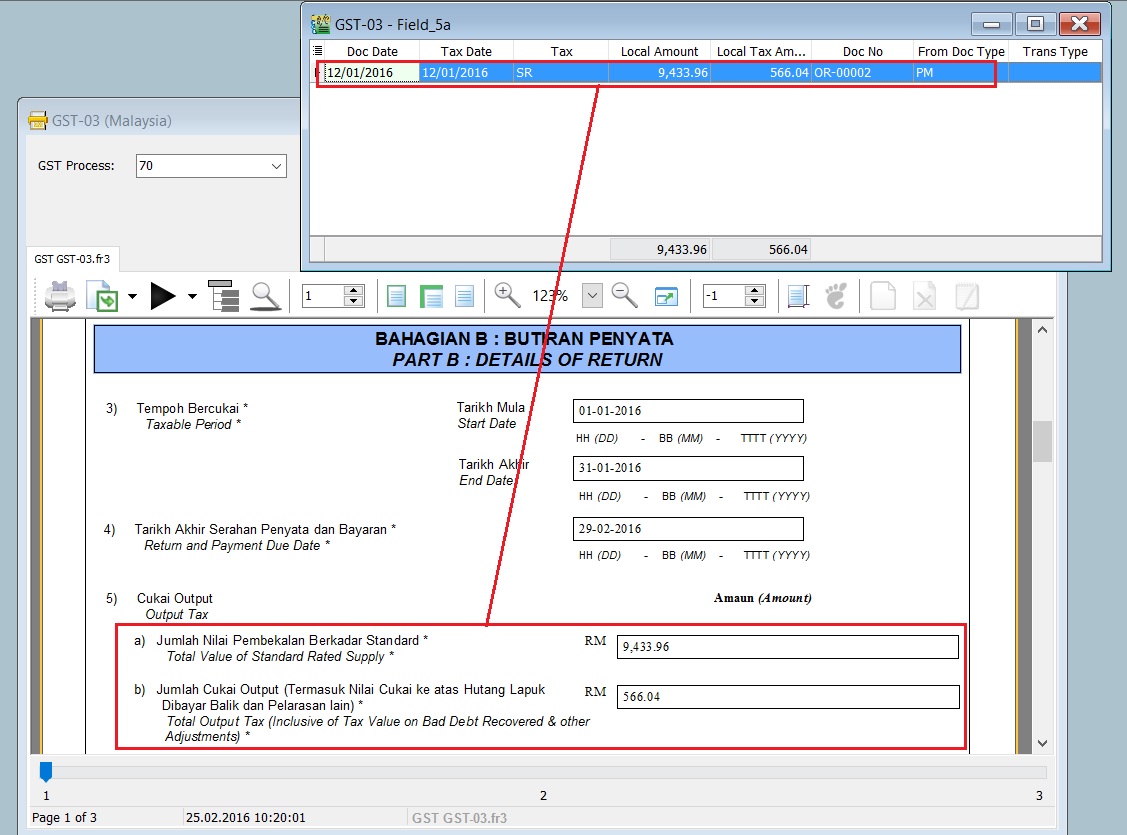
Task: Click the page margins icon
Action: click(797, 296)
